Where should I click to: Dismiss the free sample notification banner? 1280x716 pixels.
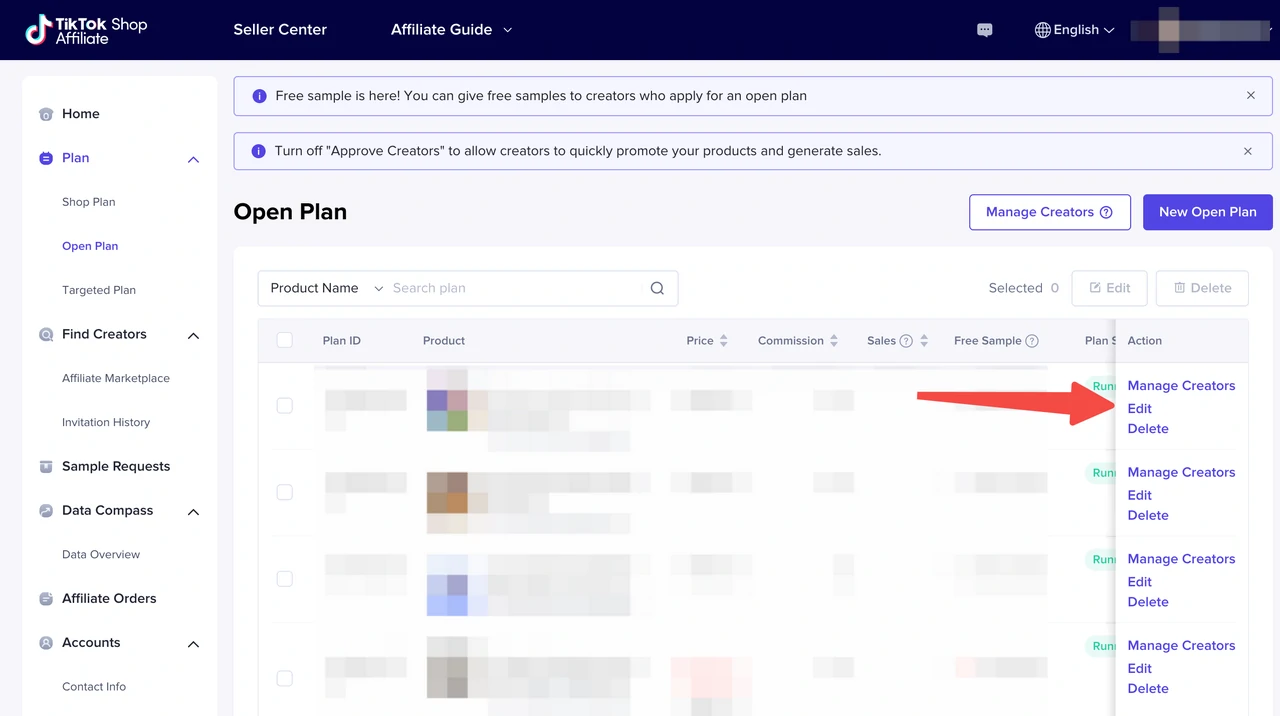(1250, 96)
